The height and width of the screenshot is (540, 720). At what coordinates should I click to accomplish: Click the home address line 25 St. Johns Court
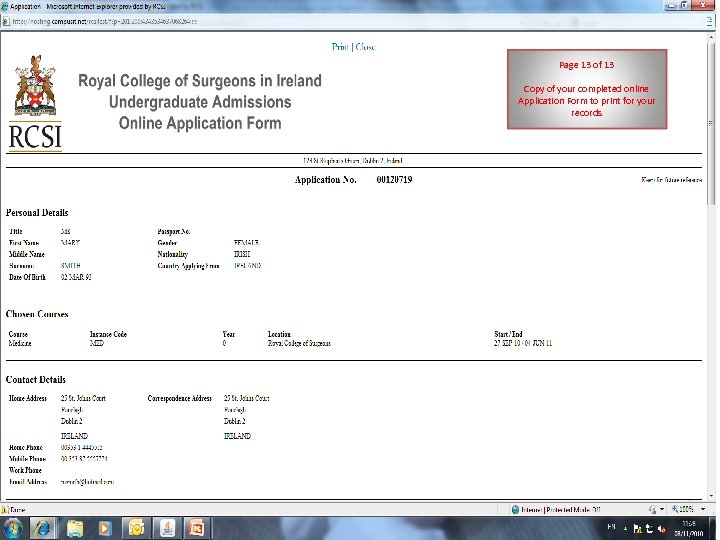(83, 398)
